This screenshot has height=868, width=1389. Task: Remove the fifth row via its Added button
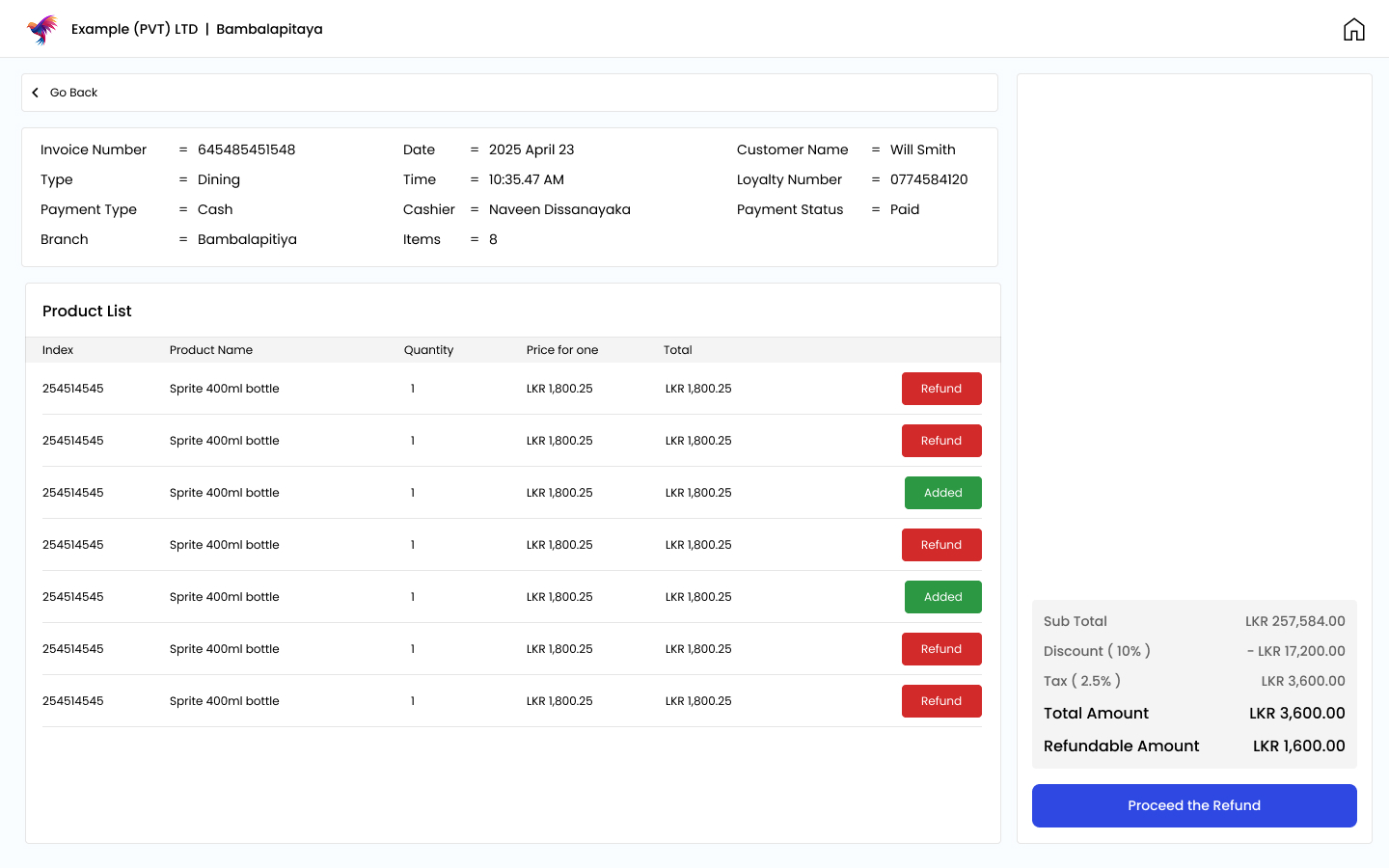pos(942,597)
